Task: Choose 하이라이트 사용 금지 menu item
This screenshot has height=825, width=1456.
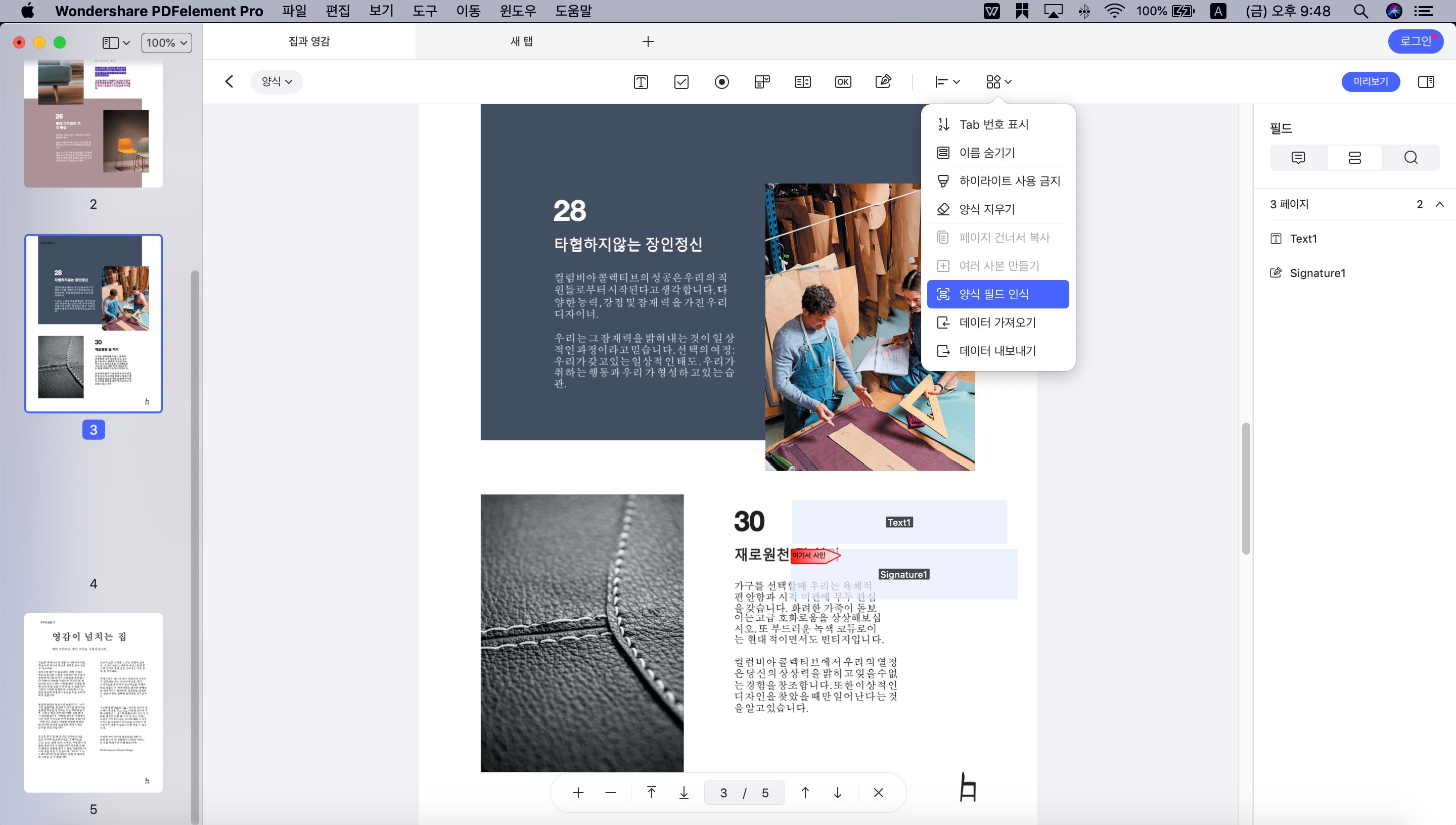Action: click(997, 181)
